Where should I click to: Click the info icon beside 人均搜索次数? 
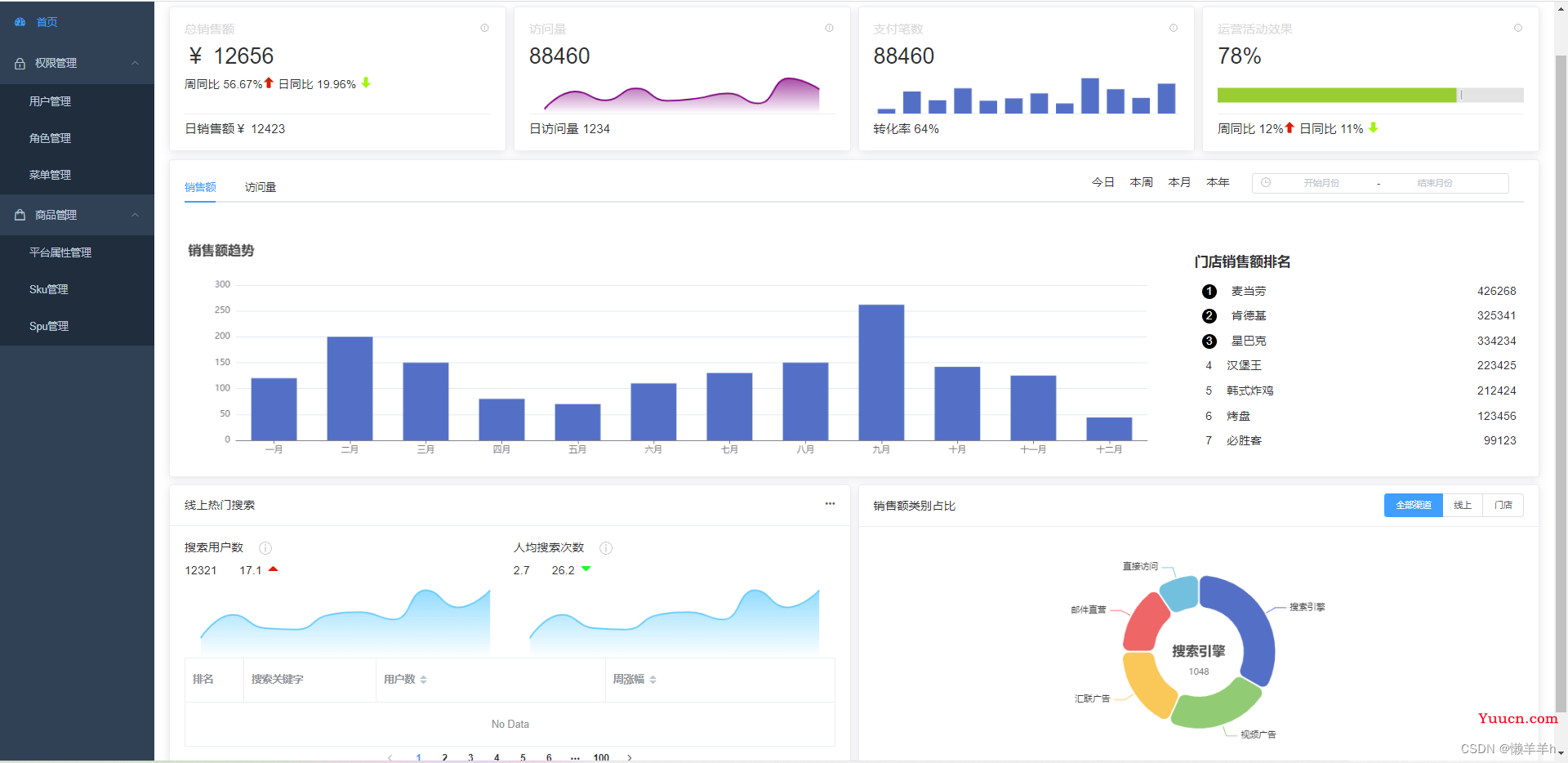(x=606, y=548)
